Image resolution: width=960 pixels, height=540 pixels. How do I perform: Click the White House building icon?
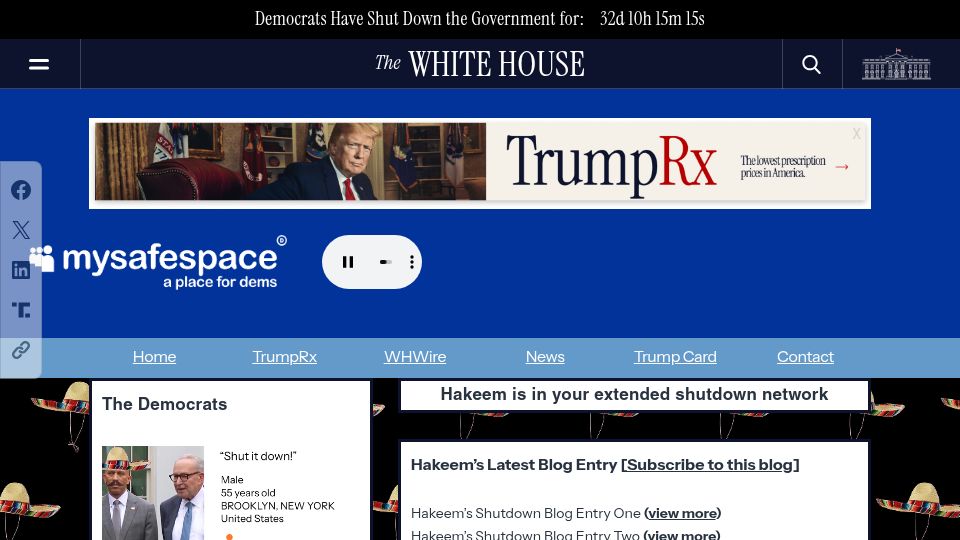point(896,64)
